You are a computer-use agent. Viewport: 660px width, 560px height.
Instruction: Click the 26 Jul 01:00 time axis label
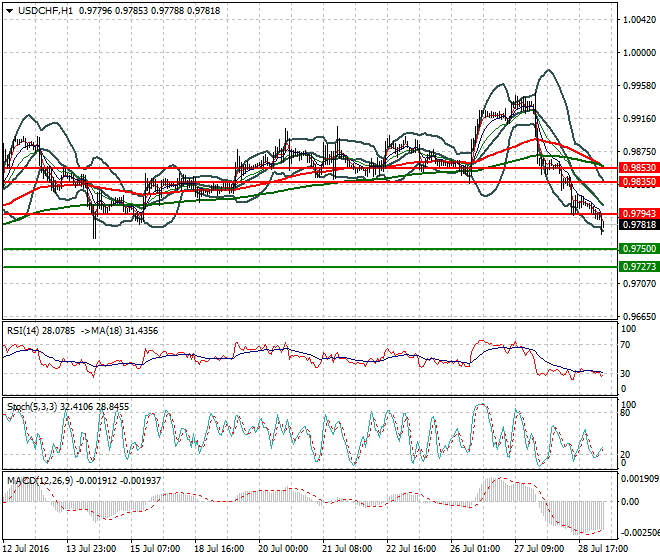475,549
